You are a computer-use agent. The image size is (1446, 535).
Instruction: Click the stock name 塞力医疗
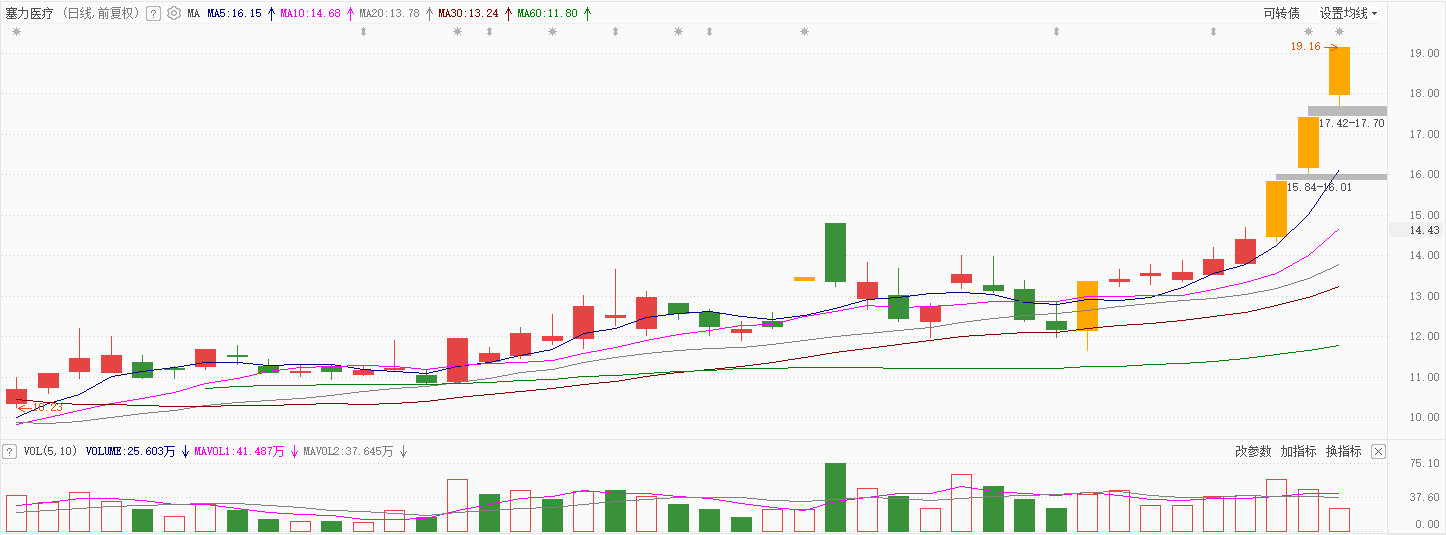(29, 14)
